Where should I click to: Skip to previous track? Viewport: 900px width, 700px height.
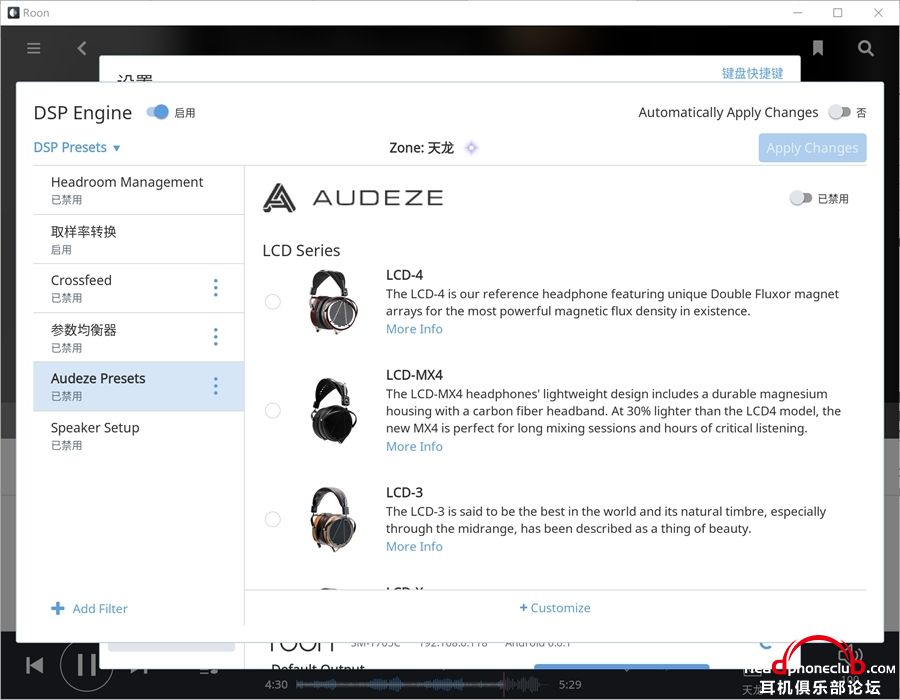(x=34, y=666)
